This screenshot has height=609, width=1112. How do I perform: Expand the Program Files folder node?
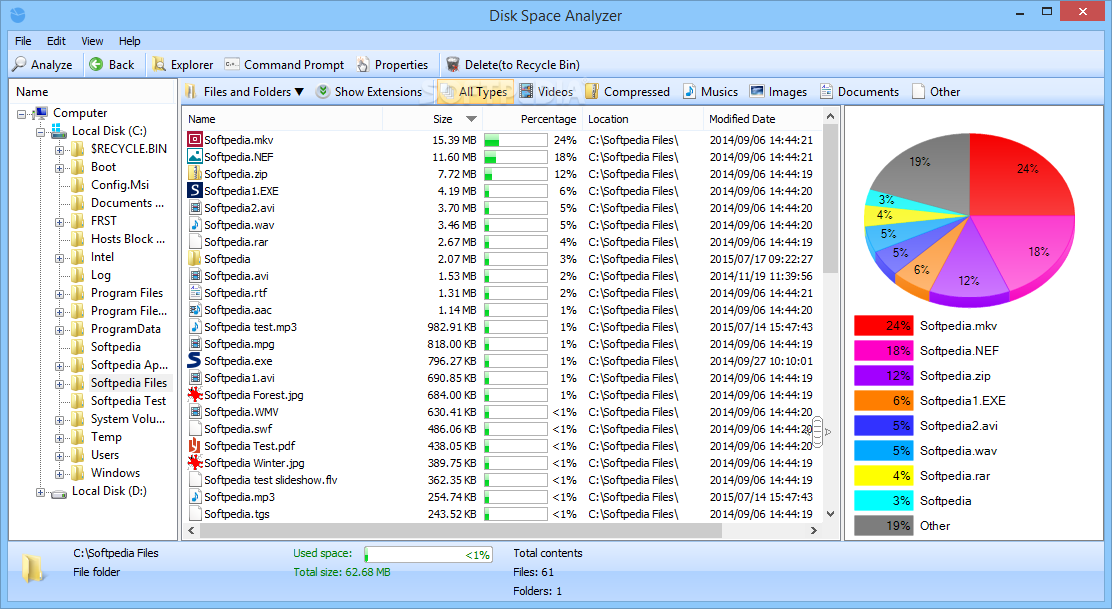(x=60, y=294)
